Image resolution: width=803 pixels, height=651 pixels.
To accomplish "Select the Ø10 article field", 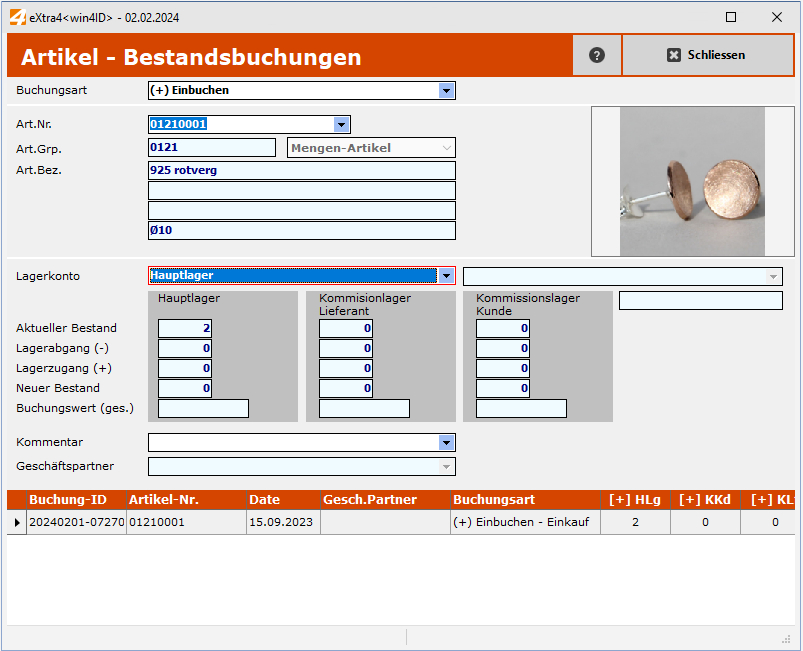I will (x=300, y=230).
